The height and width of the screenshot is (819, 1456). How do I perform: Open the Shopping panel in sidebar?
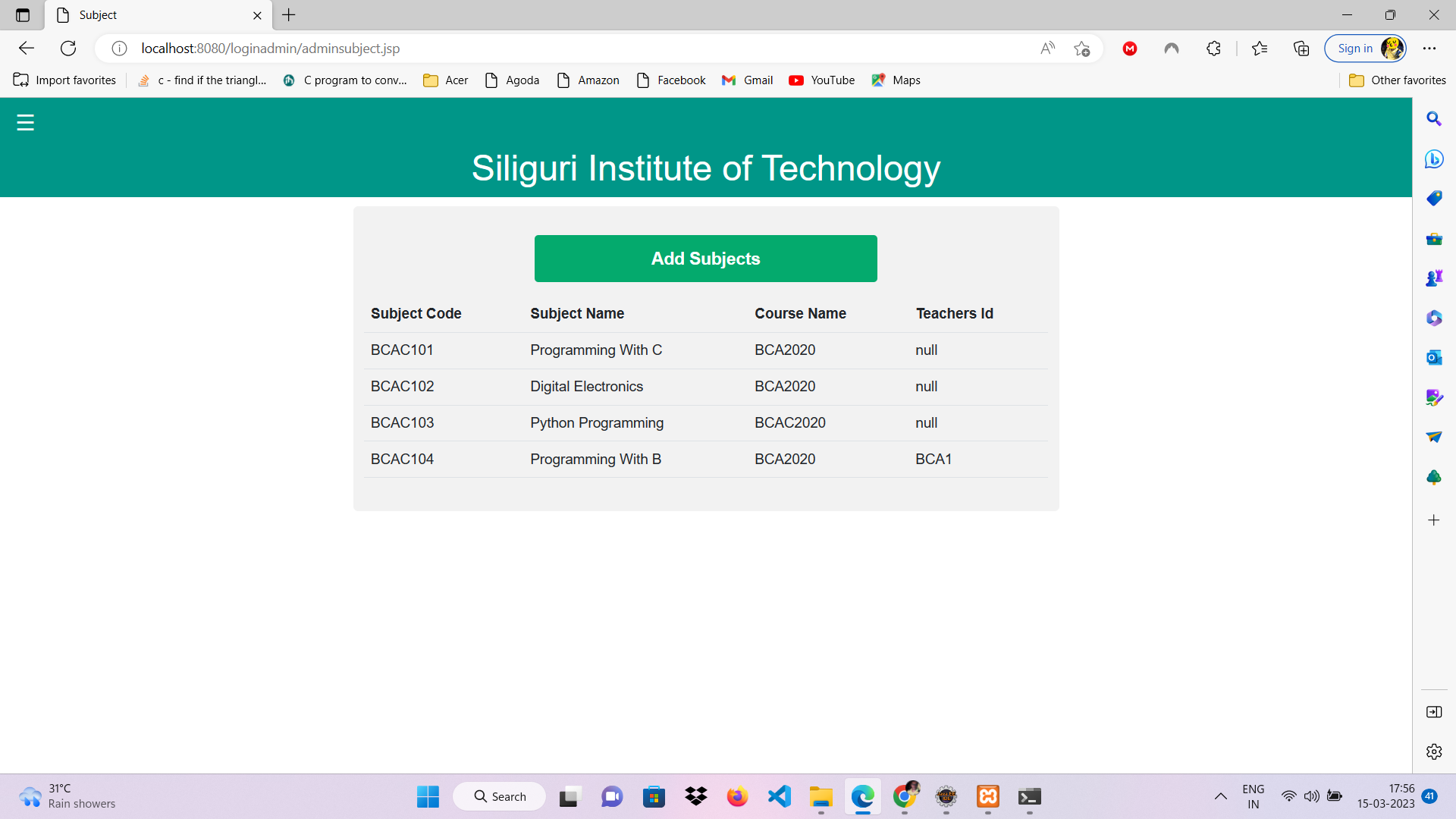[1435, 198]
